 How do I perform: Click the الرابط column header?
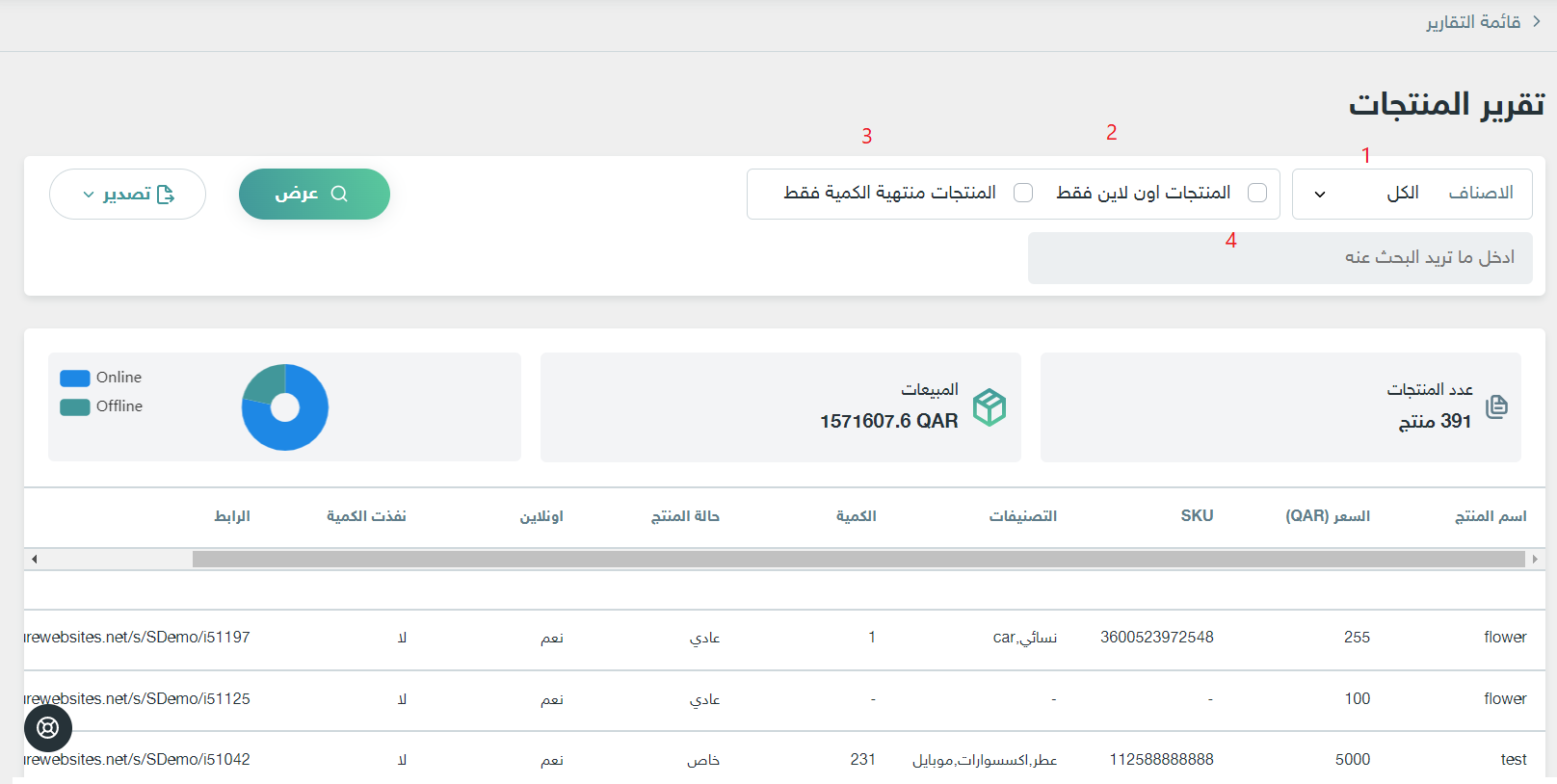(232, 516)
